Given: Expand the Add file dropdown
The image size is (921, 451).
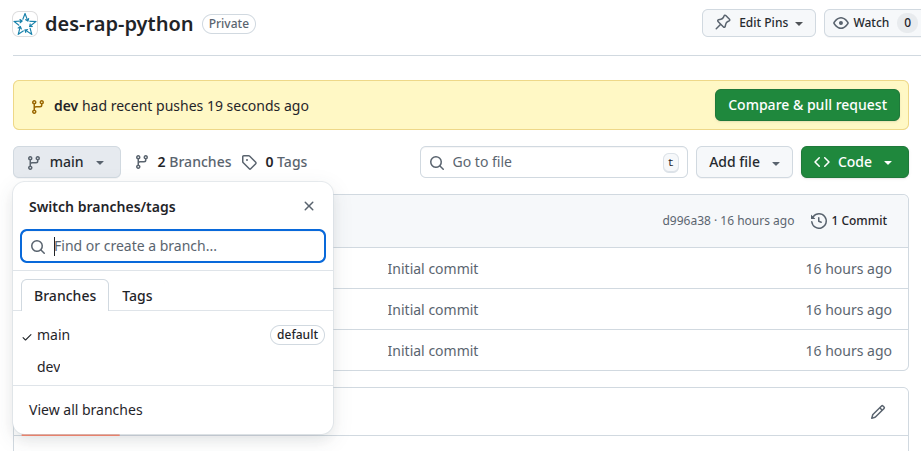Looking at the screenshot, I should [x=744, y=162].
